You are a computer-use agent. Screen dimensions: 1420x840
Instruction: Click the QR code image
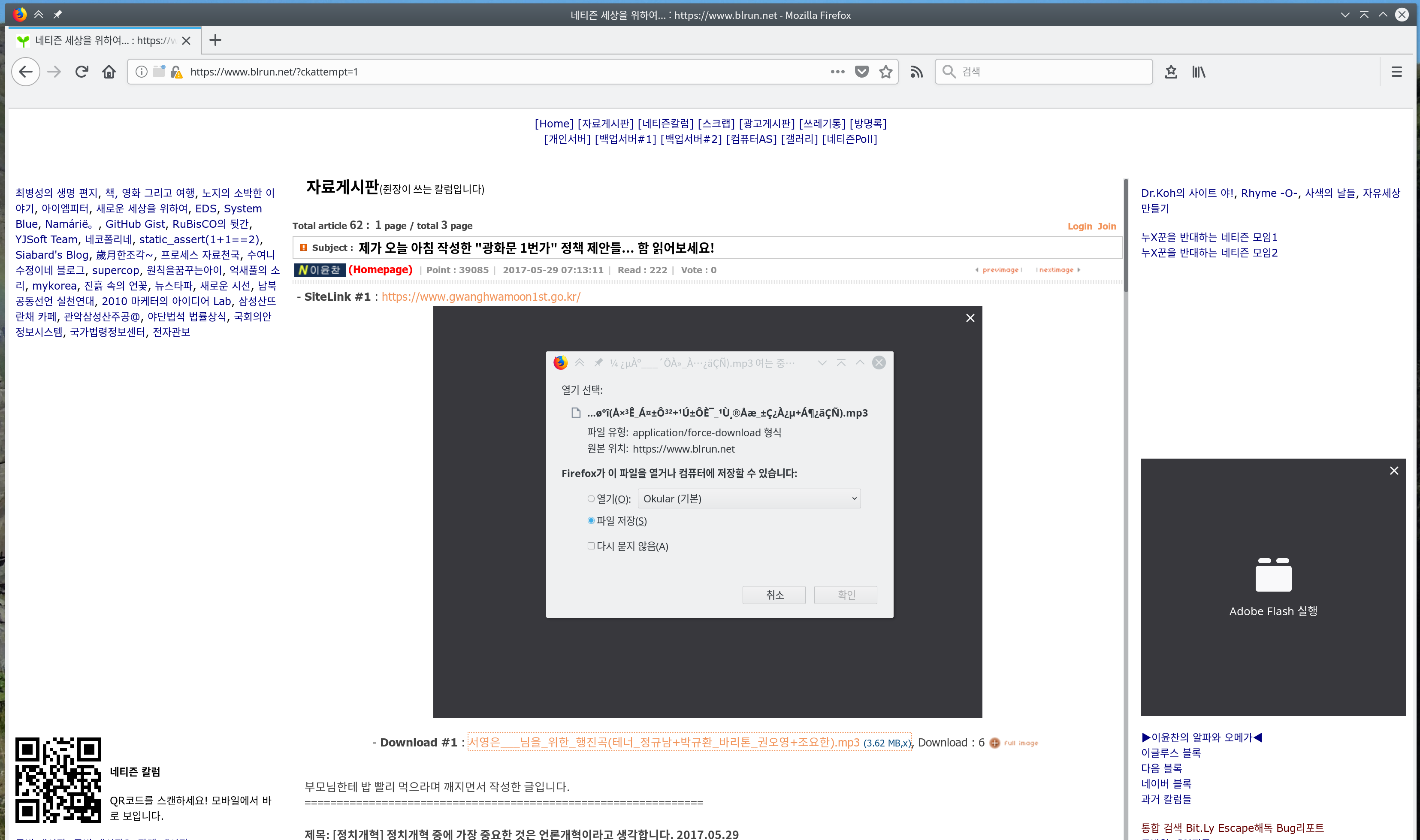pos(58,780)
